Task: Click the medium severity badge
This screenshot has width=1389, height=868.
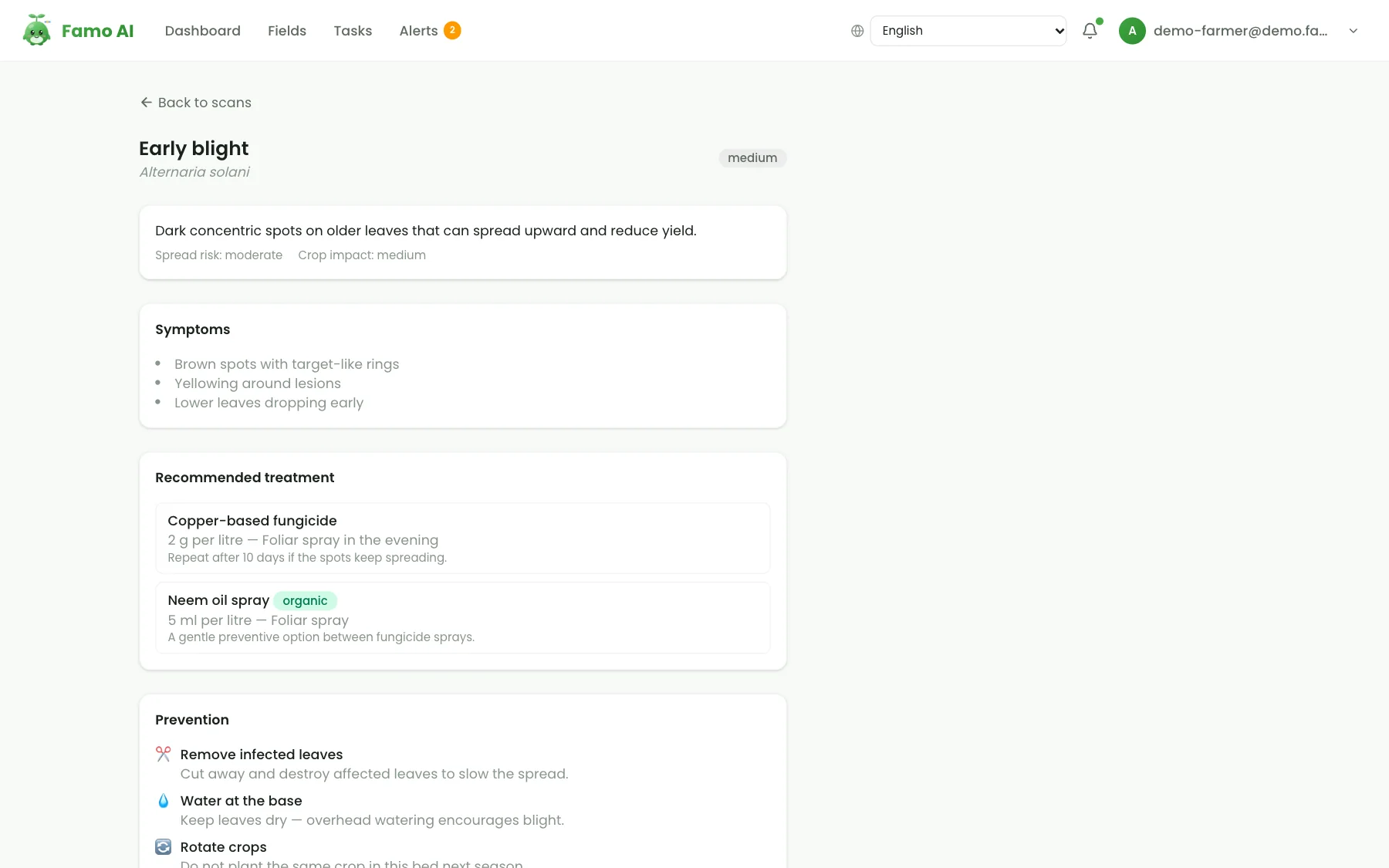Action: (752, 158)
